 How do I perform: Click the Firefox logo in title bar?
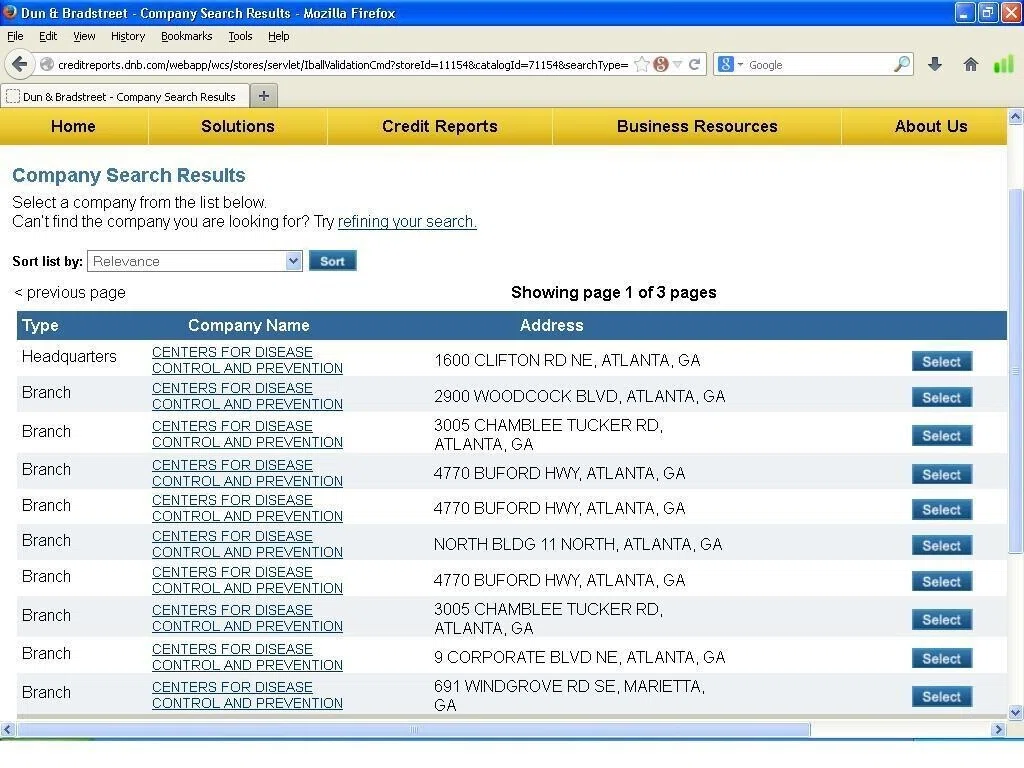(10, 12)
